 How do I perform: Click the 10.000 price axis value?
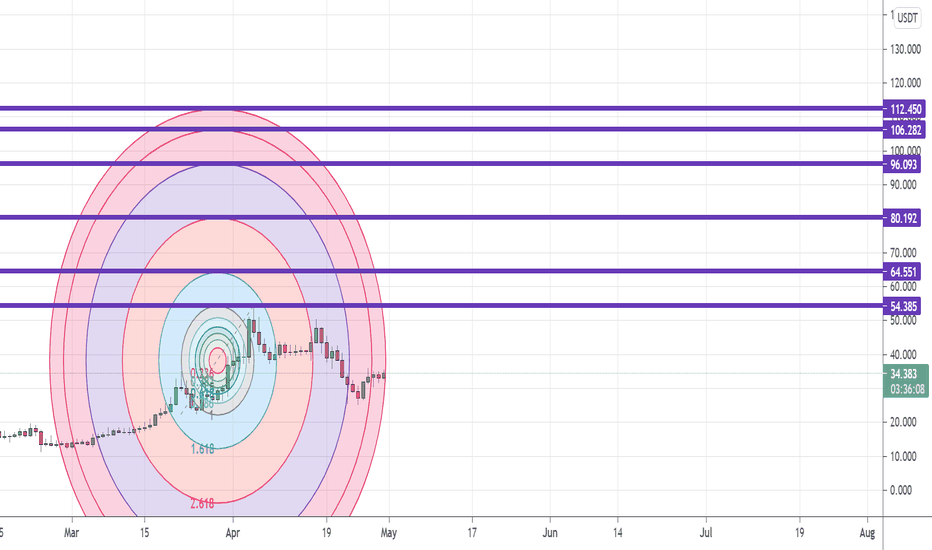(903, 456)
